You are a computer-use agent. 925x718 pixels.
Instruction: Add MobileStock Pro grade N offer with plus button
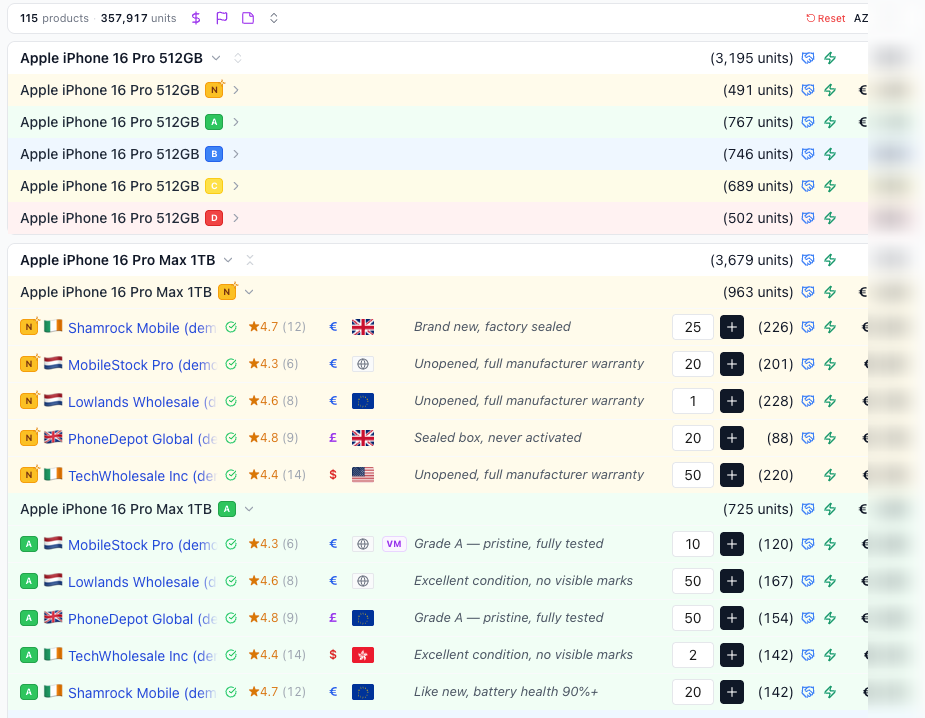pyautogui.click(x=732, y=364)
